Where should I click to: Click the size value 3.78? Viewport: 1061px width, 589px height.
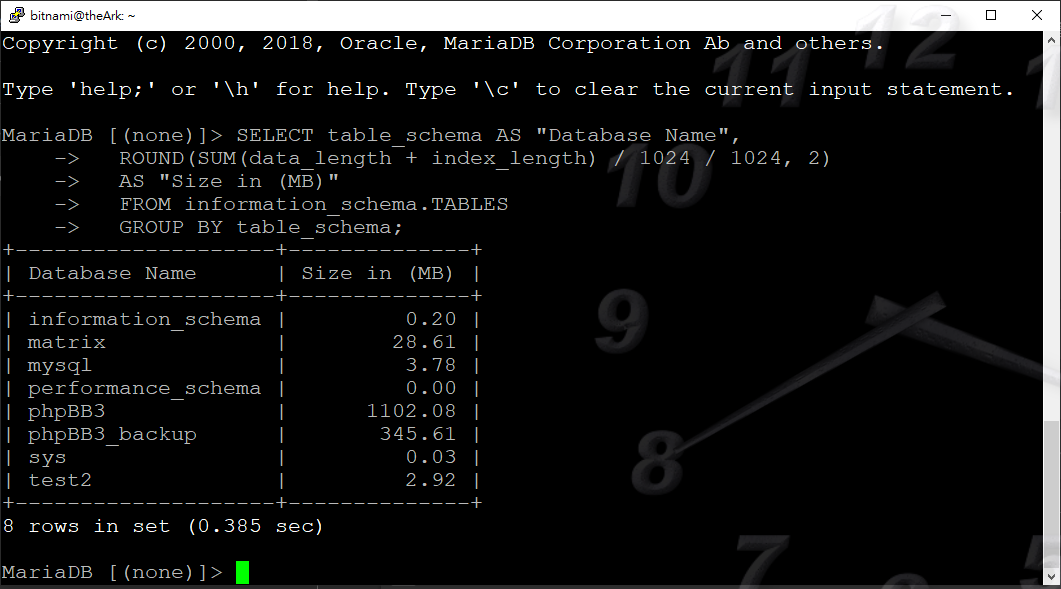click(431, 365)
